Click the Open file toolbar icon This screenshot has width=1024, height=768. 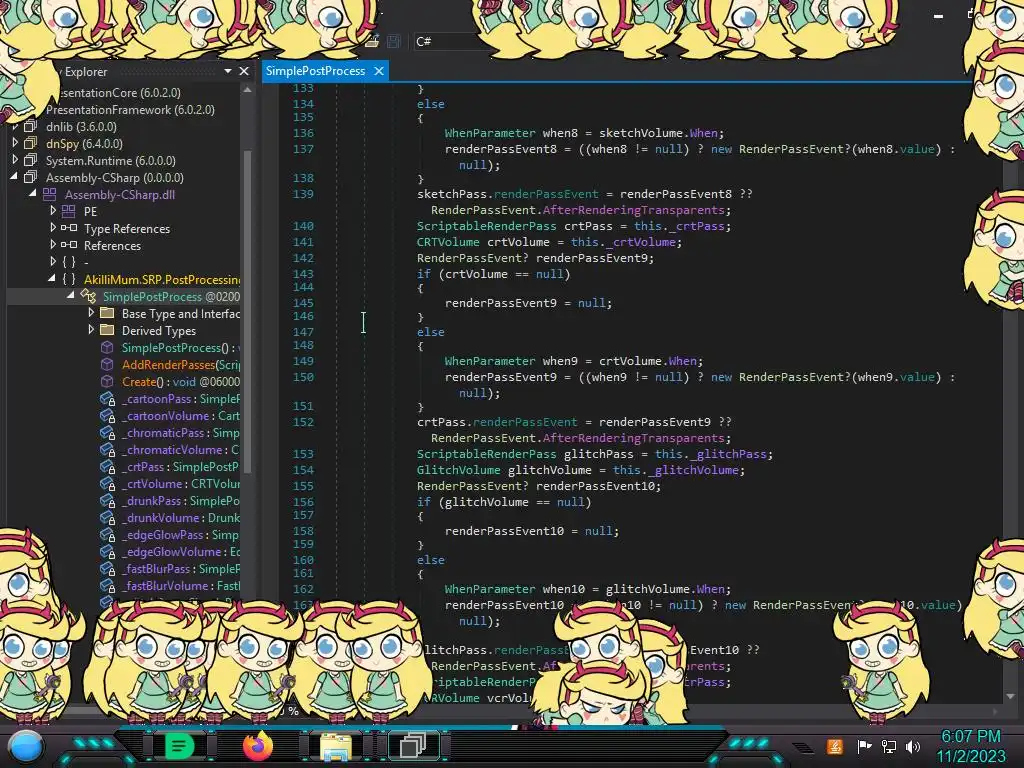coord(373,41)
